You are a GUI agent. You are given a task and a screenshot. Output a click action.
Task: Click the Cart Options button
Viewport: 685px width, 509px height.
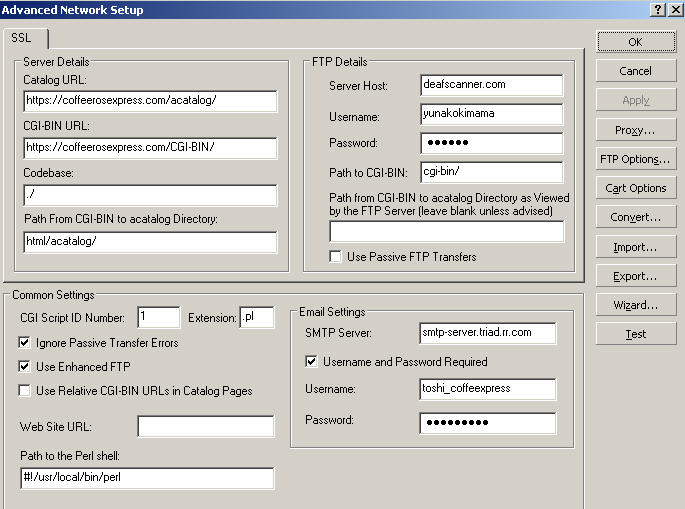click(x=635, y=188)
